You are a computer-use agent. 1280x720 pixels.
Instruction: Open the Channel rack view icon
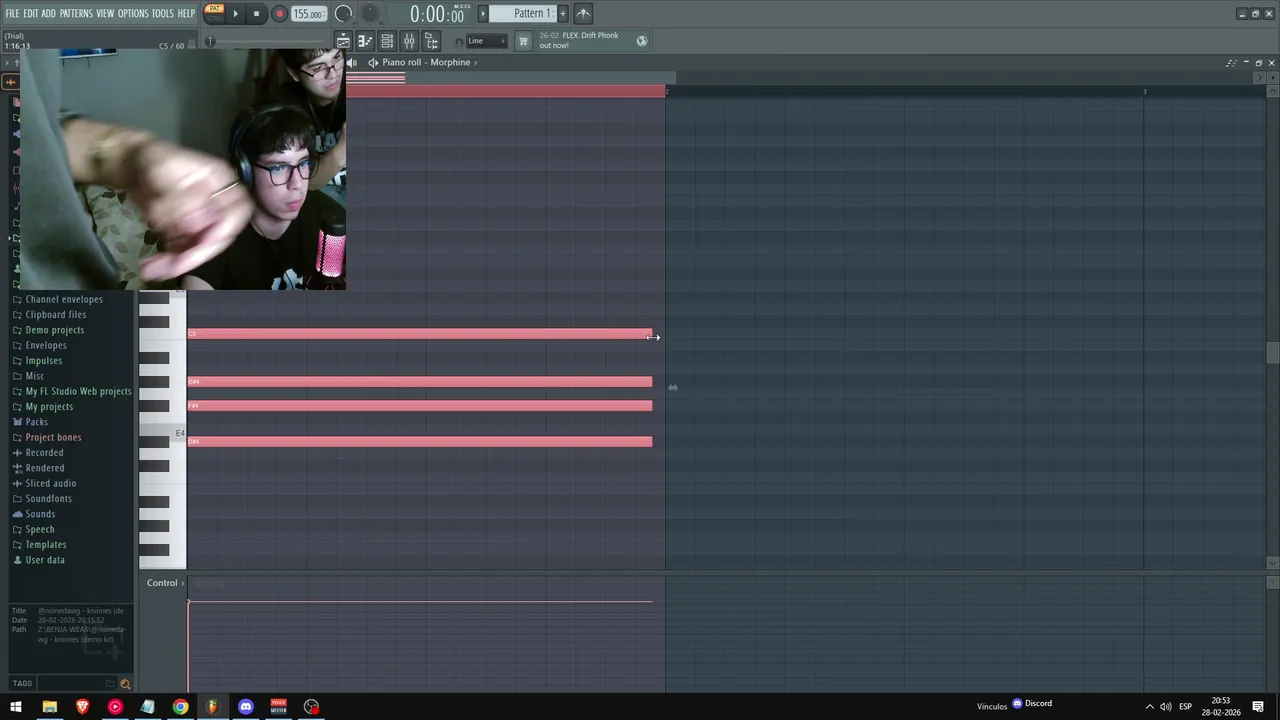click(x=387, y=41)
